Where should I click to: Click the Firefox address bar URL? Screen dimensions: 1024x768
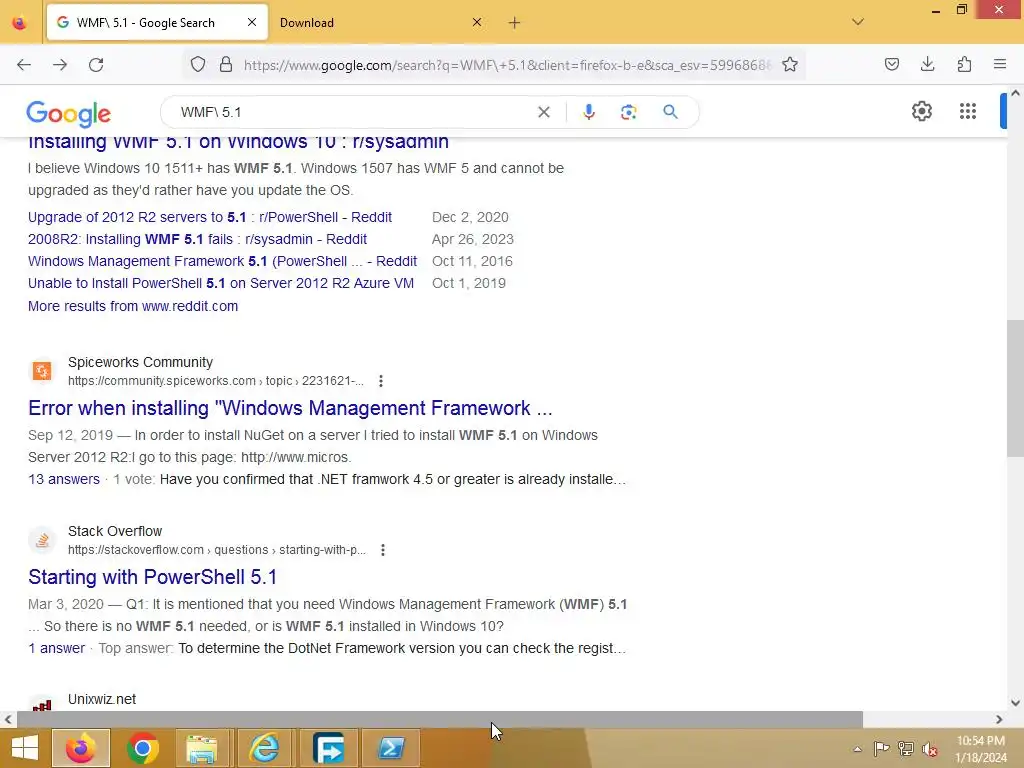pyautogui.click(x=507, y=65)
